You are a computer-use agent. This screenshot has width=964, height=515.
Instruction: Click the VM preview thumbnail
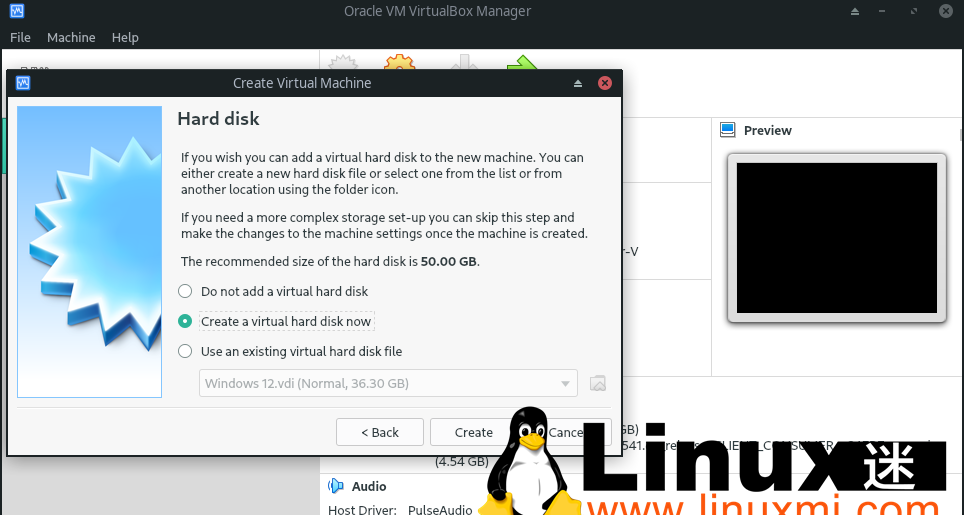837,238
